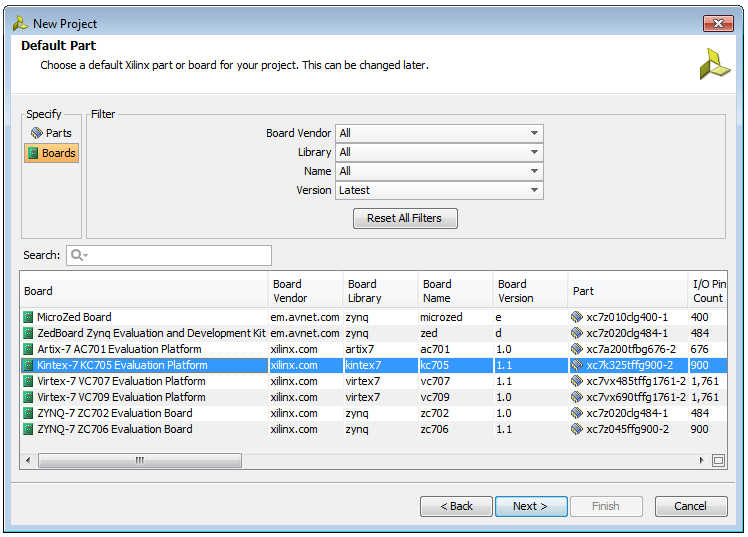748x537 pixels.
Task: Select ZedBoard Zynq Evaluation and Development Kit
Action: [374, 333]
